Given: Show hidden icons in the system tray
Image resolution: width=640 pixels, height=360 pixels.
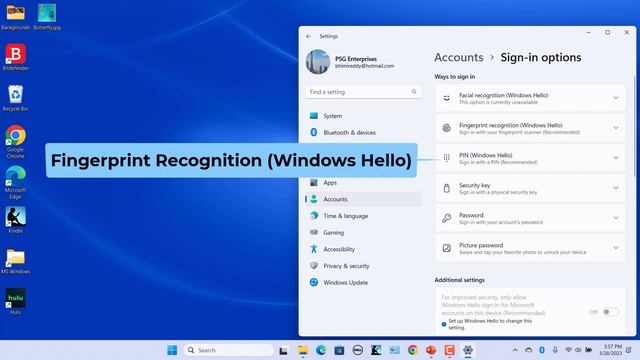Looking at the screenshot, I should [x=515, y=350].
